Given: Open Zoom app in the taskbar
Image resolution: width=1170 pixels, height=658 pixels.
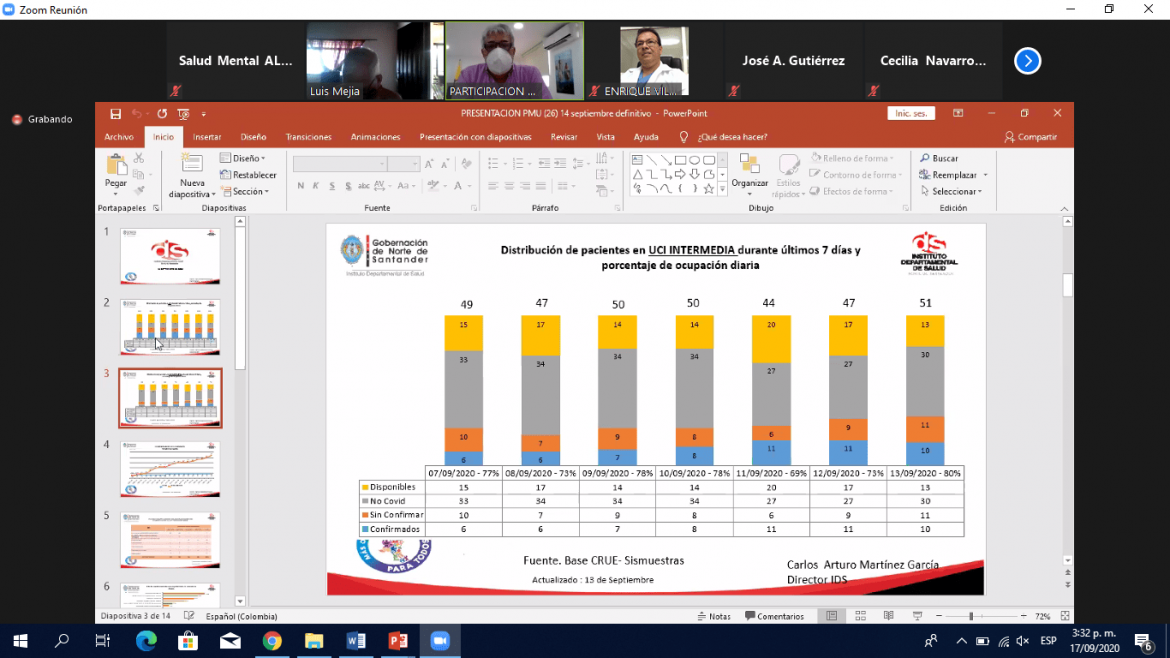Looking at the screenshot, I should 440,641.
